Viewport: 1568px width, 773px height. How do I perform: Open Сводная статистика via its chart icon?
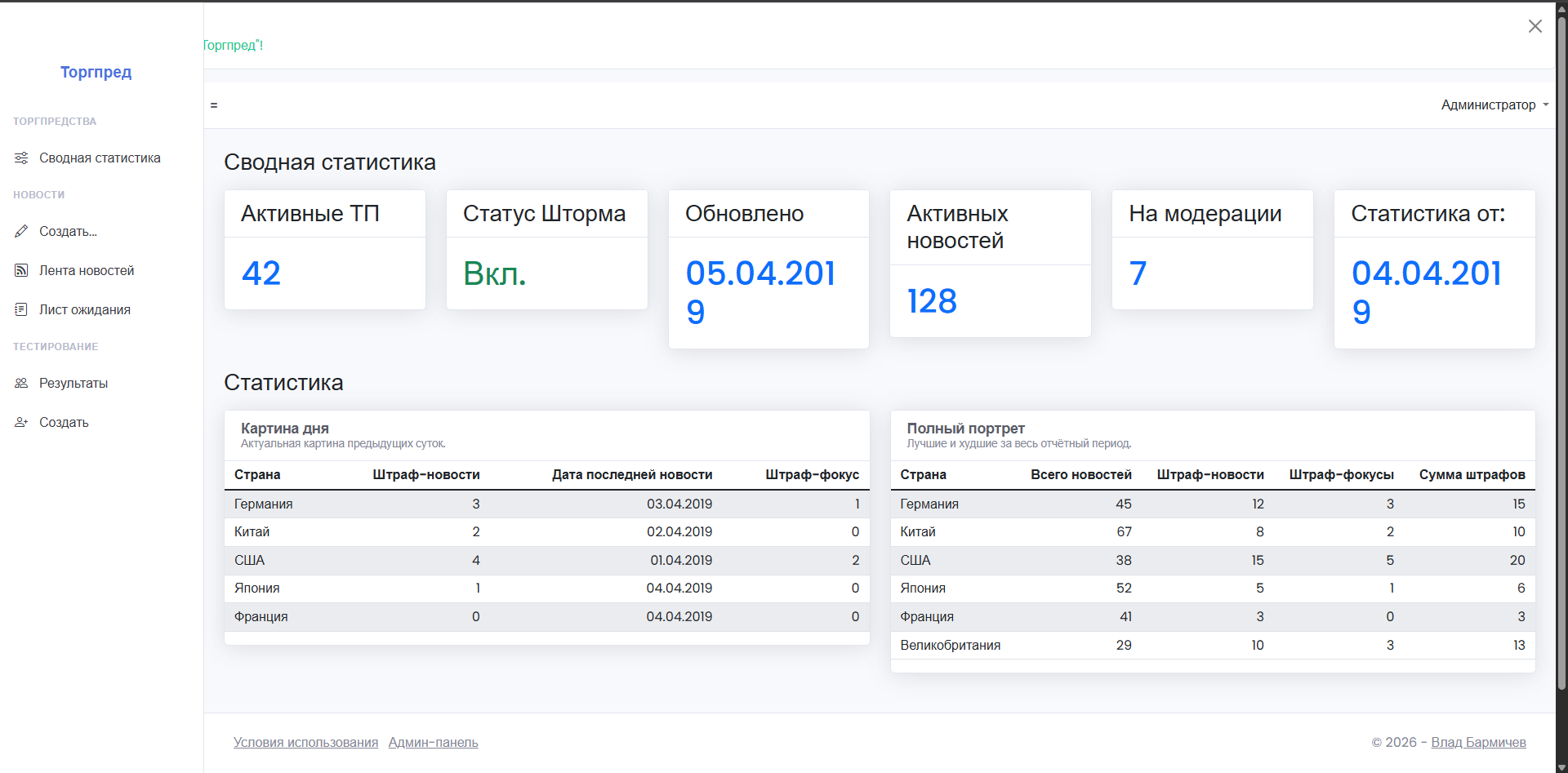click(20, 158)
